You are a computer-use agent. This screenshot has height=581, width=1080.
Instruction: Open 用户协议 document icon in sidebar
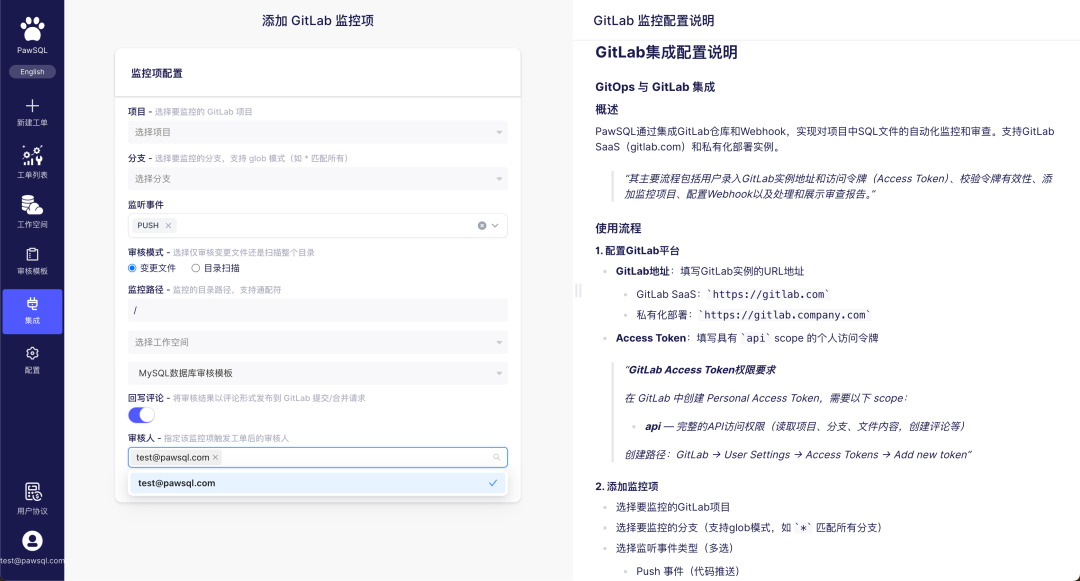coord(32,492)
